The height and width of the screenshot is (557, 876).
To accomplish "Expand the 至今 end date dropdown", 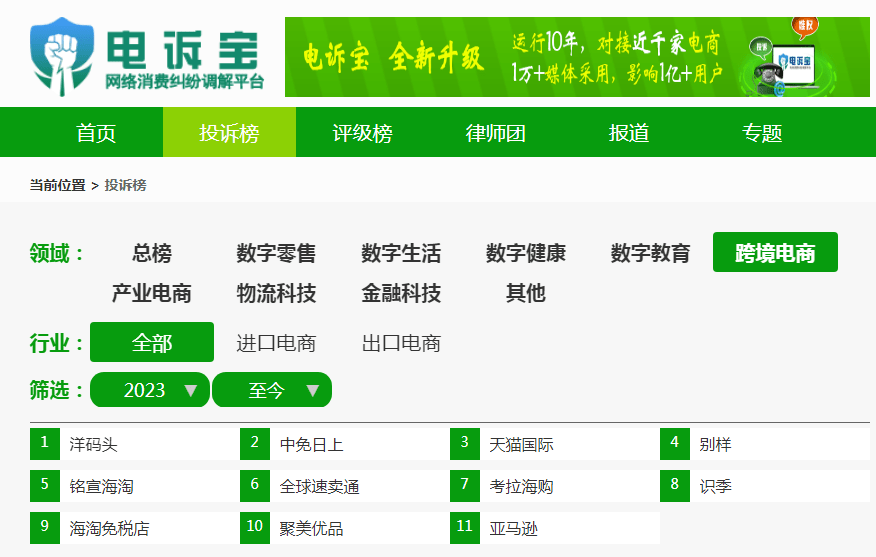I will [x=272, y=390].
